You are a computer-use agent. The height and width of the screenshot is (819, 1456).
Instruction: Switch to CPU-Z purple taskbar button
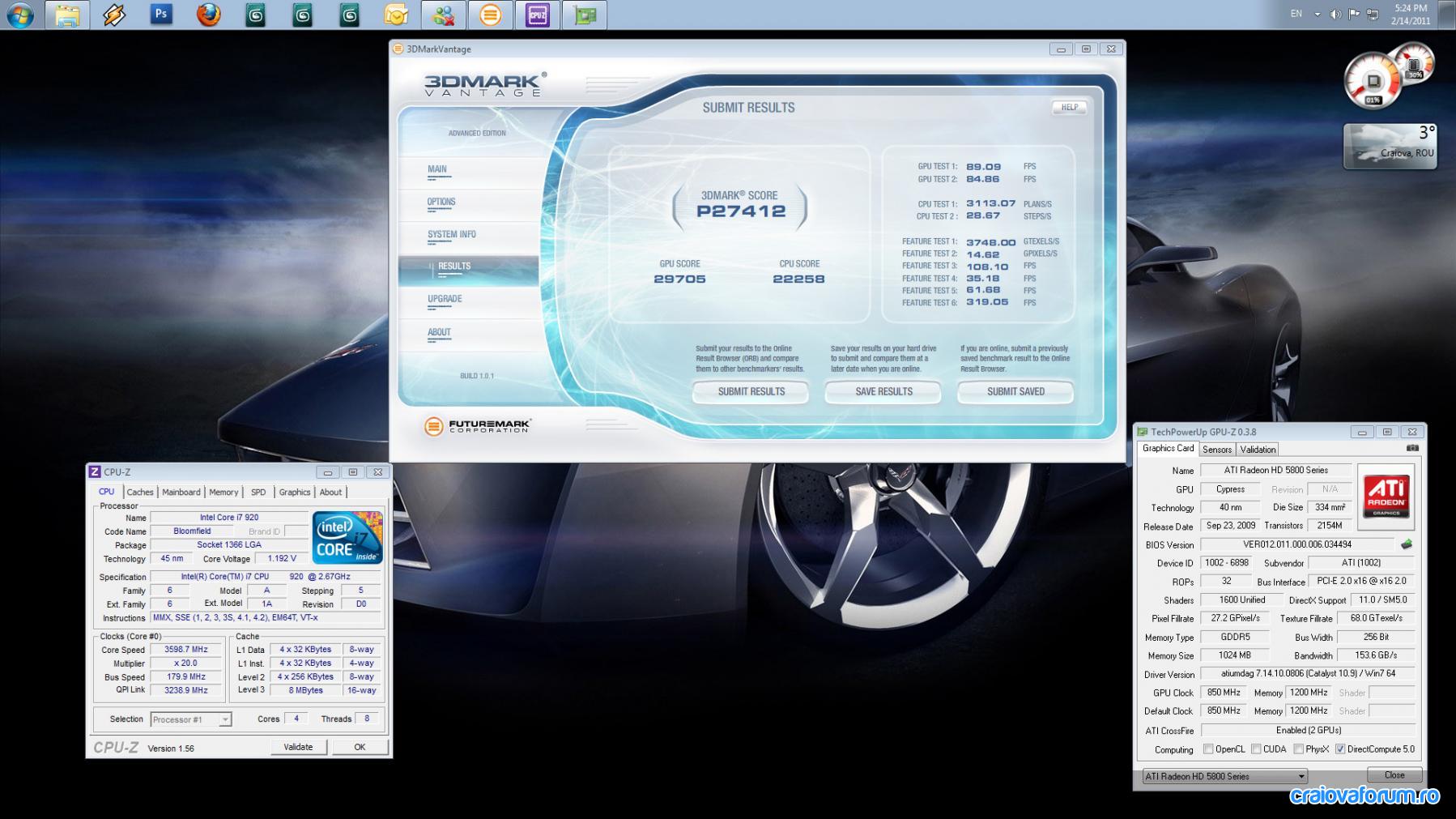coord(538,15)
